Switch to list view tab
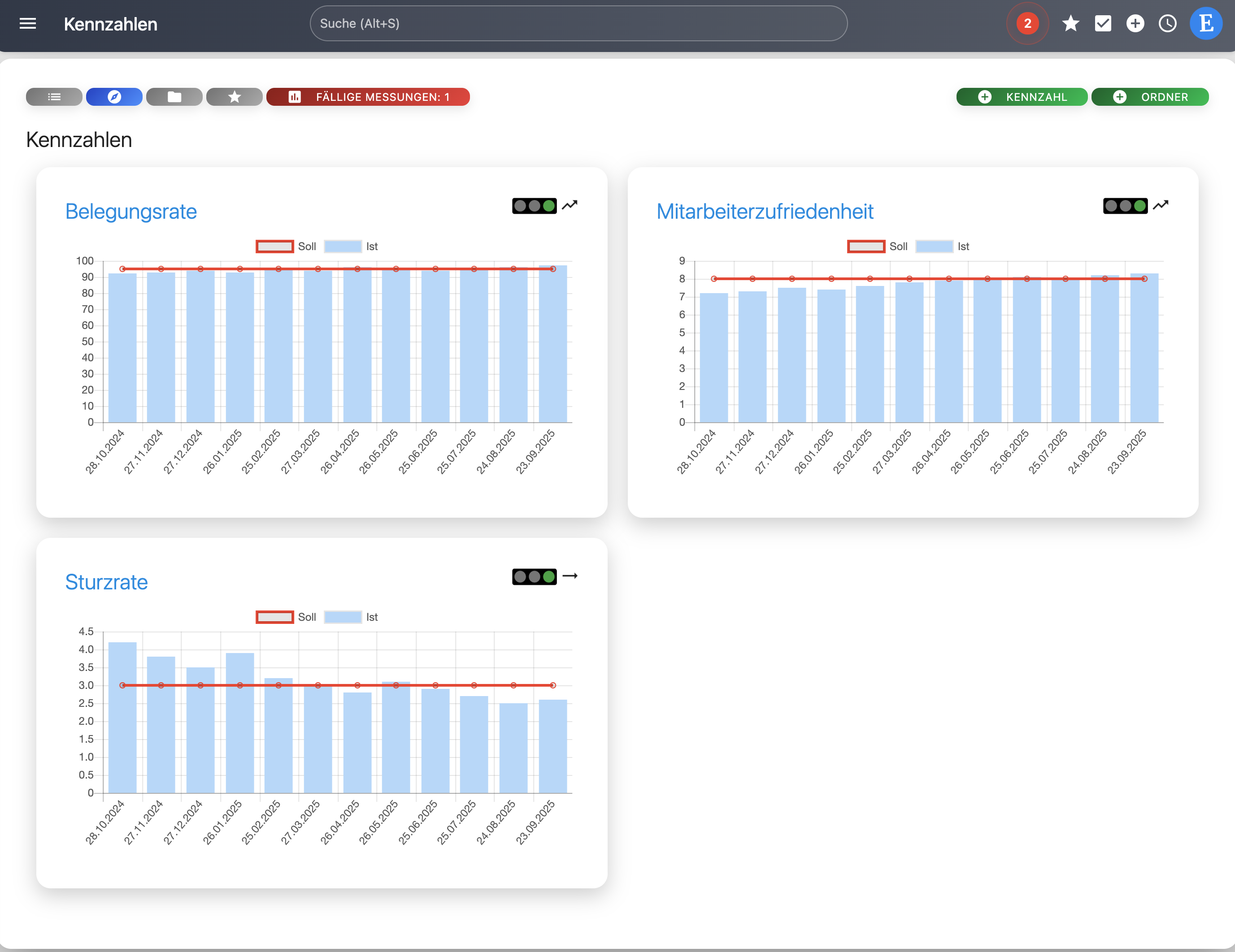 tap(54, 97)
